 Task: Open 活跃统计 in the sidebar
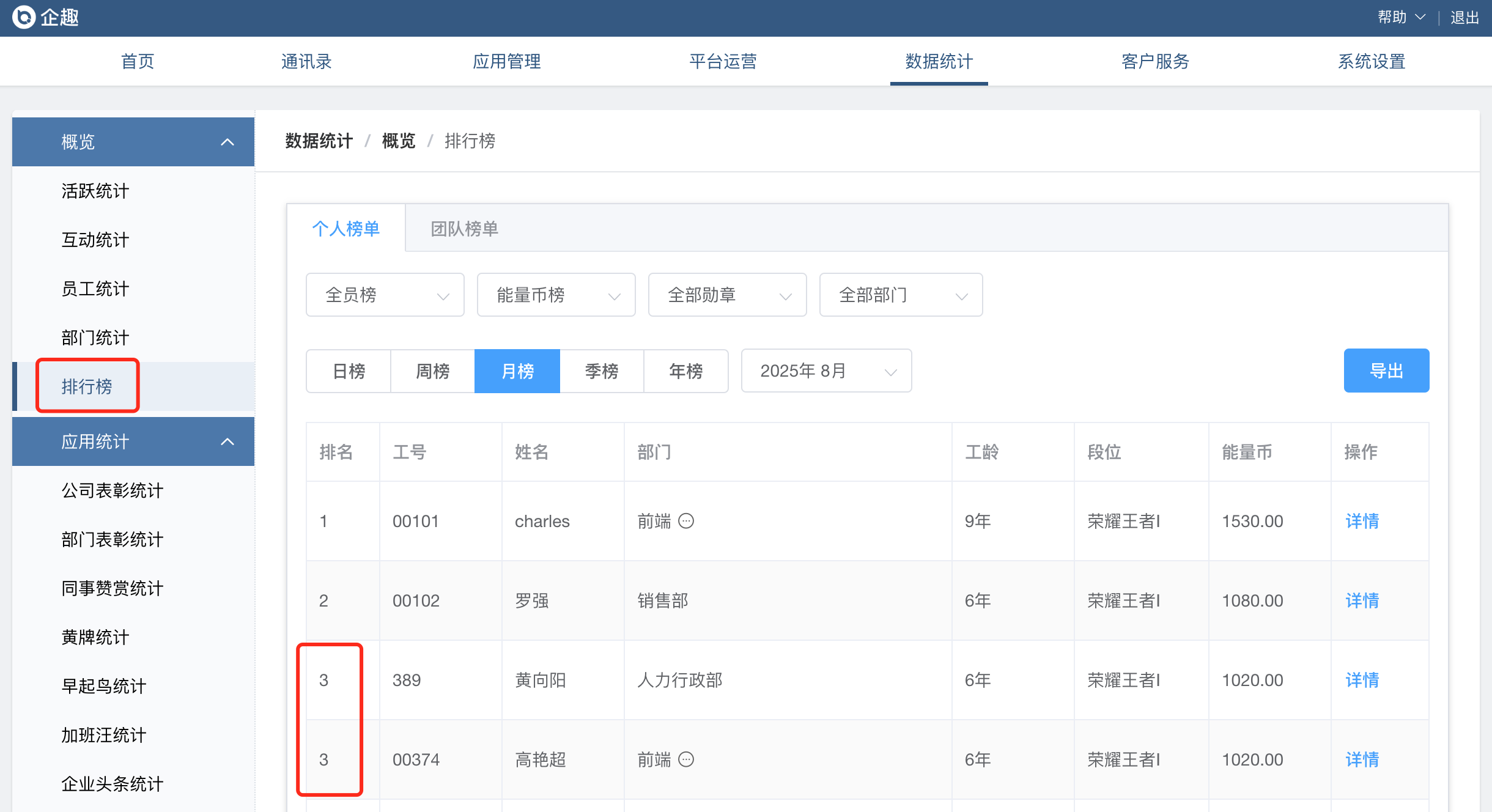coord(95,191)
